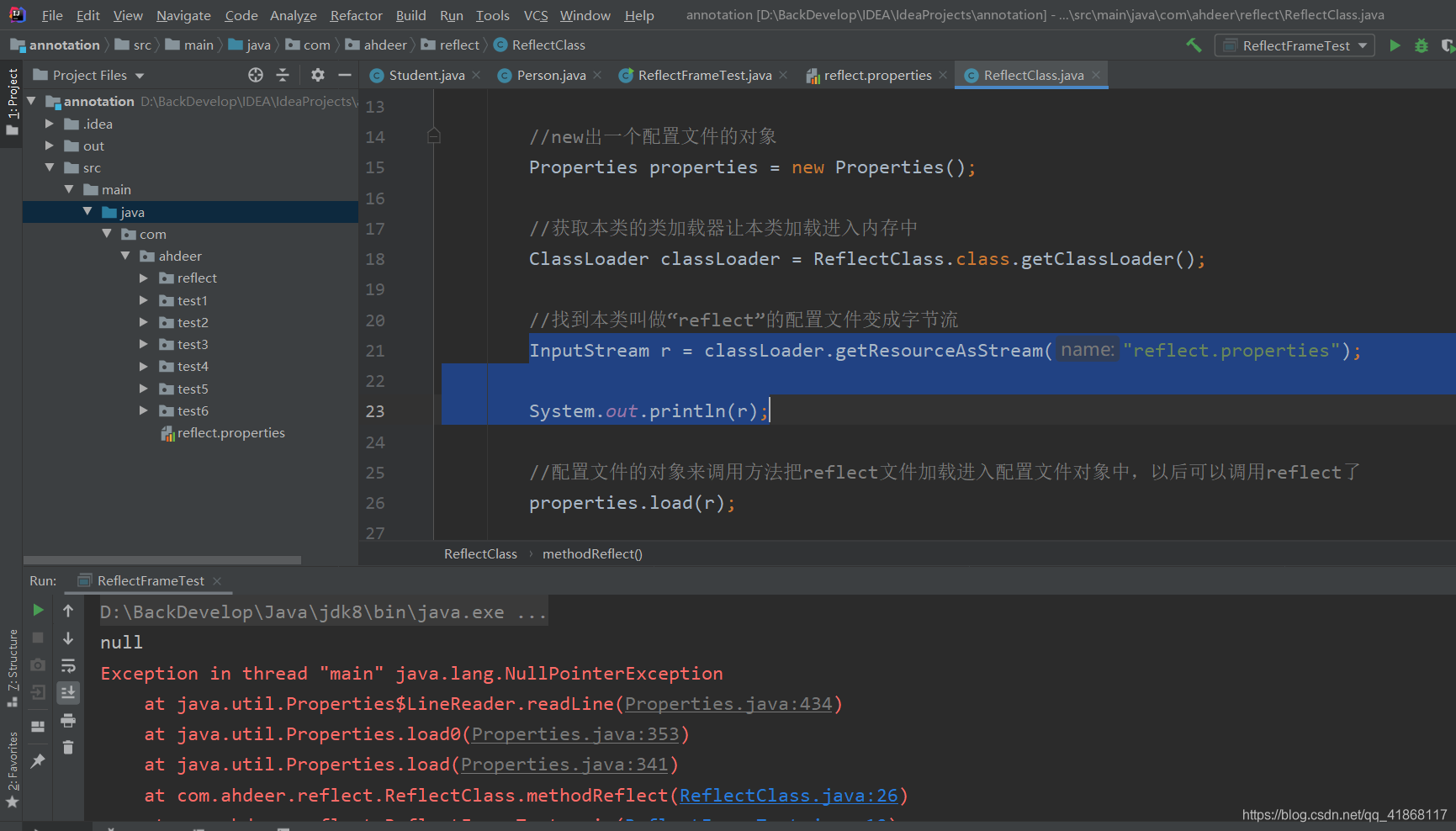This screenshot has height=831, width=1456.
Task: Open the Analyze menu
Action: 293,15
